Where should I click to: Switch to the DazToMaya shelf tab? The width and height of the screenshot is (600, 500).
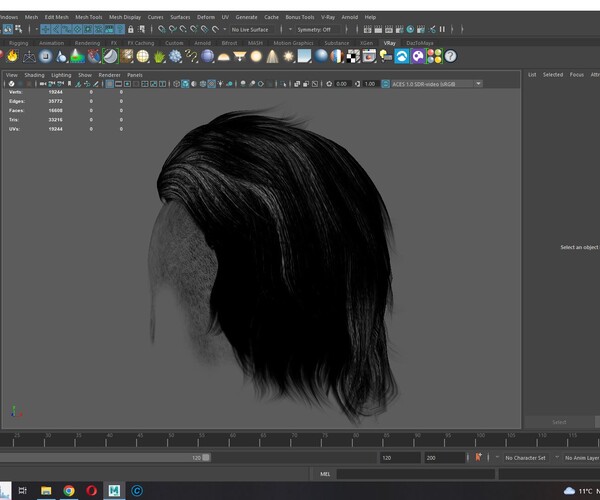(x=420, y=43)
